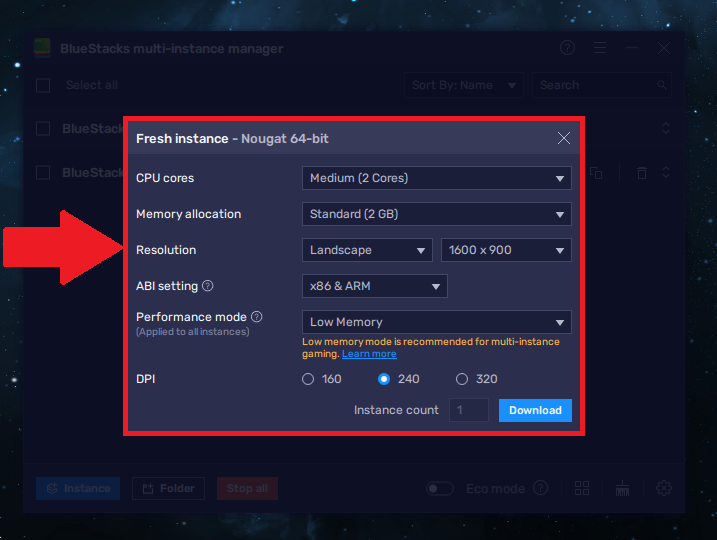Screen dimensions: 717x540
Task: Open the multi-instance manager settings gear
Action: 664,488
